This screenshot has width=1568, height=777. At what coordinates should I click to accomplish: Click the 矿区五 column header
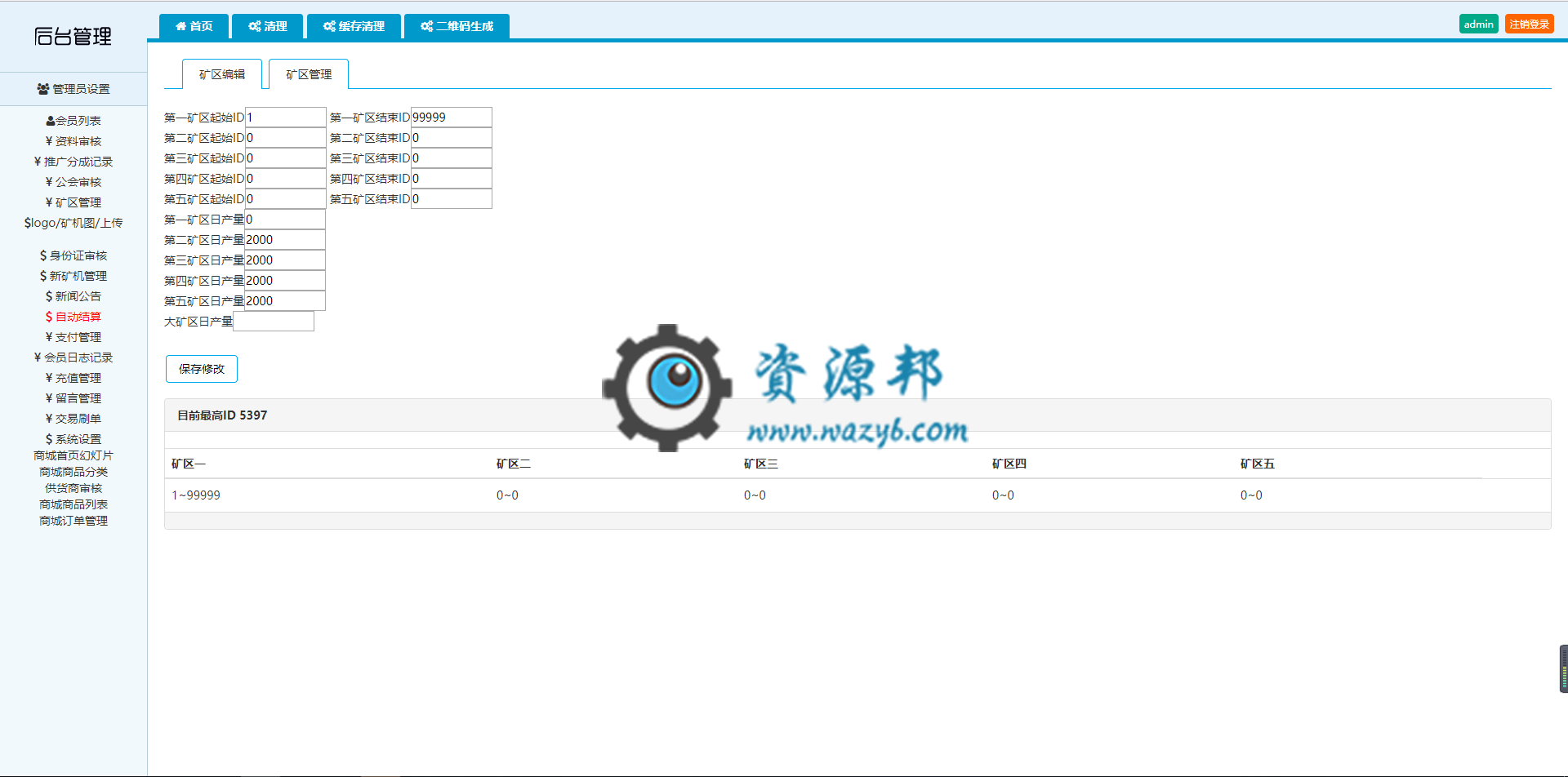(1258, 464)
